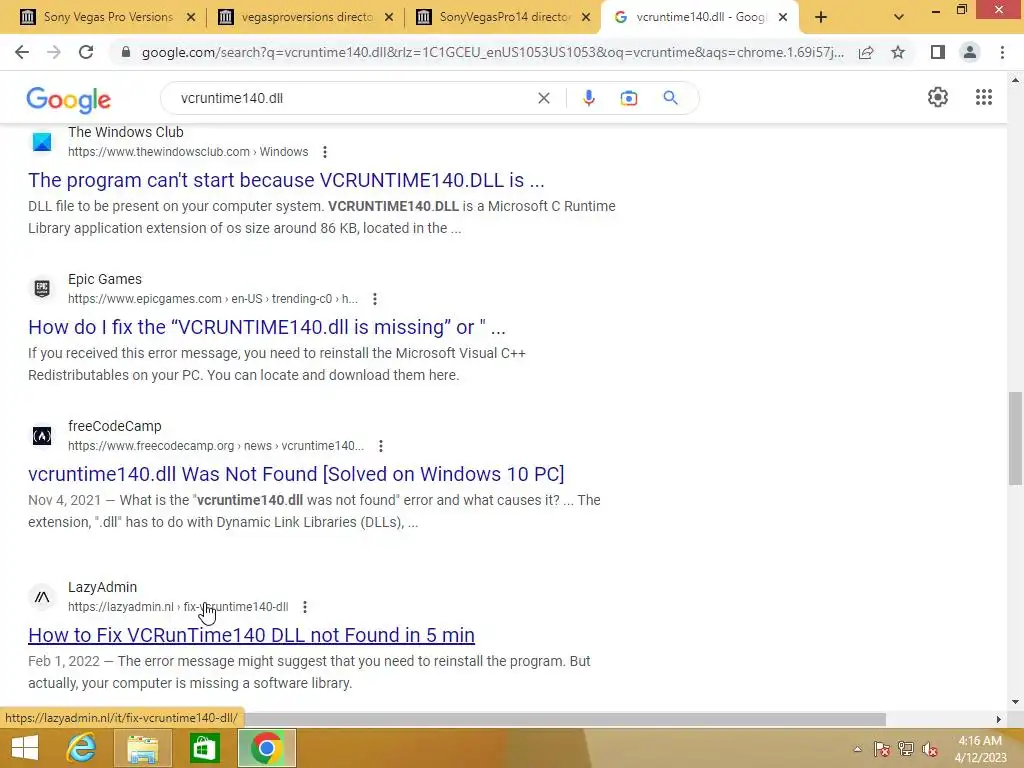
Task: Open Google apps grid
Action: coord(984,97)
